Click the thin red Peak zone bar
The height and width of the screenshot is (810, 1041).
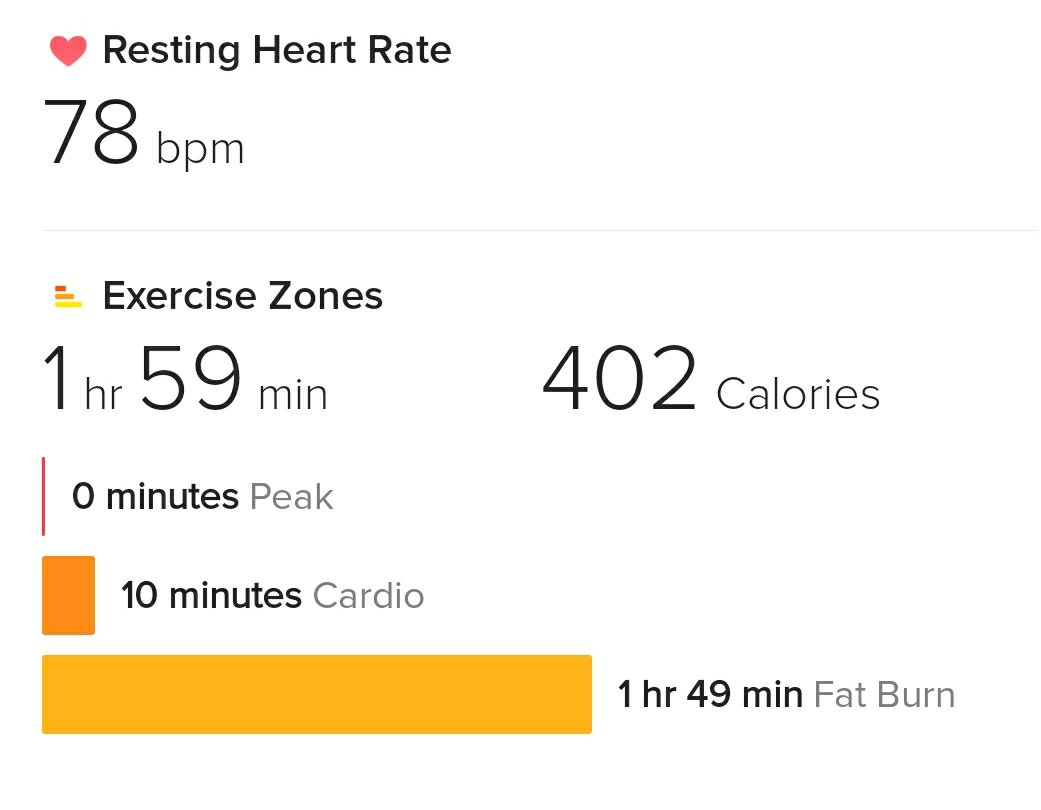coord(43,496)
